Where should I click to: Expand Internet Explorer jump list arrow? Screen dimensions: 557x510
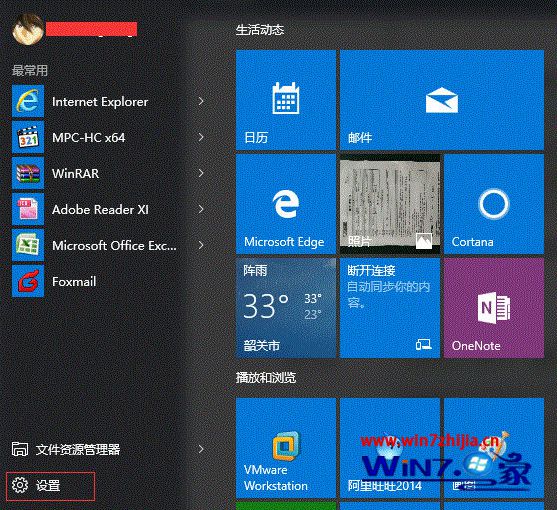click(x=201, y=101)
